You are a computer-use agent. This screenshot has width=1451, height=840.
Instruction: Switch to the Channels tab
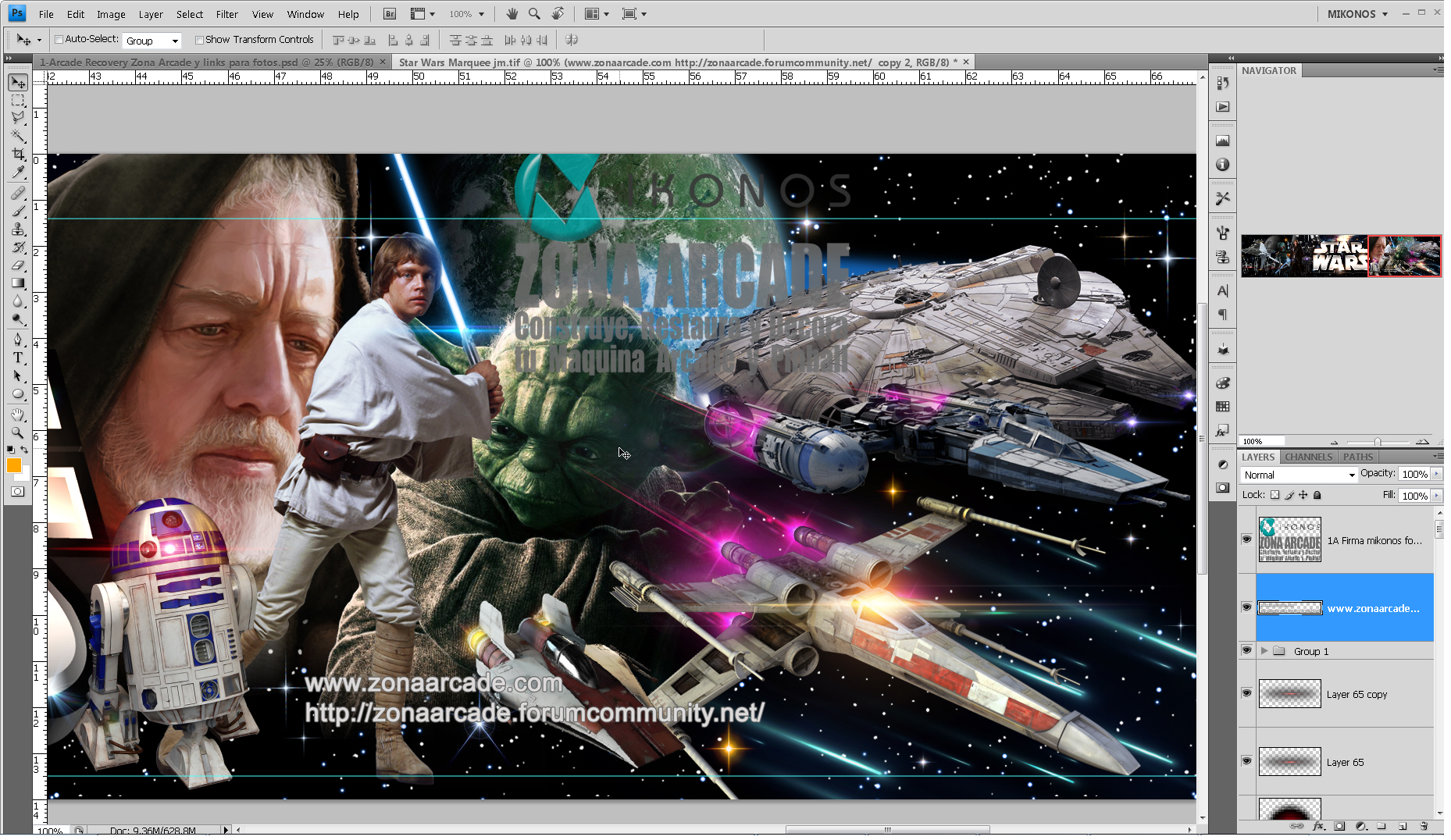pos(1308,457)
